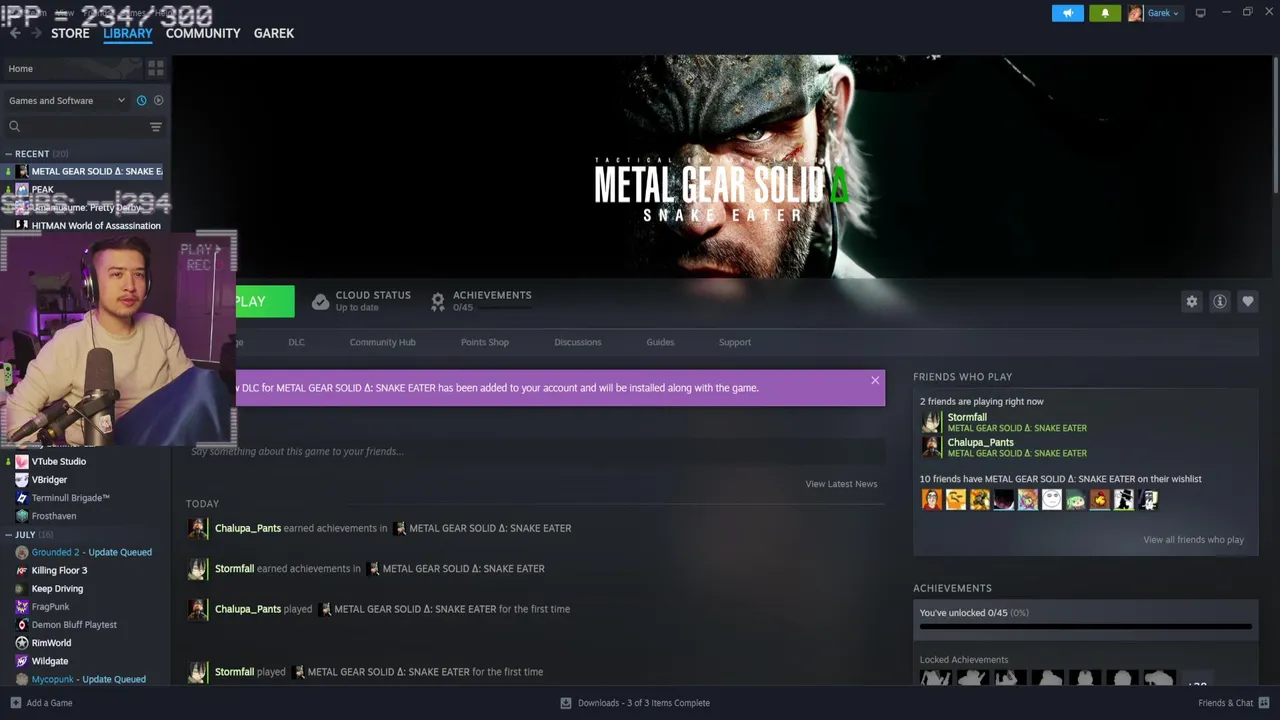Select PEAK in the recent list

click(43, 189)
